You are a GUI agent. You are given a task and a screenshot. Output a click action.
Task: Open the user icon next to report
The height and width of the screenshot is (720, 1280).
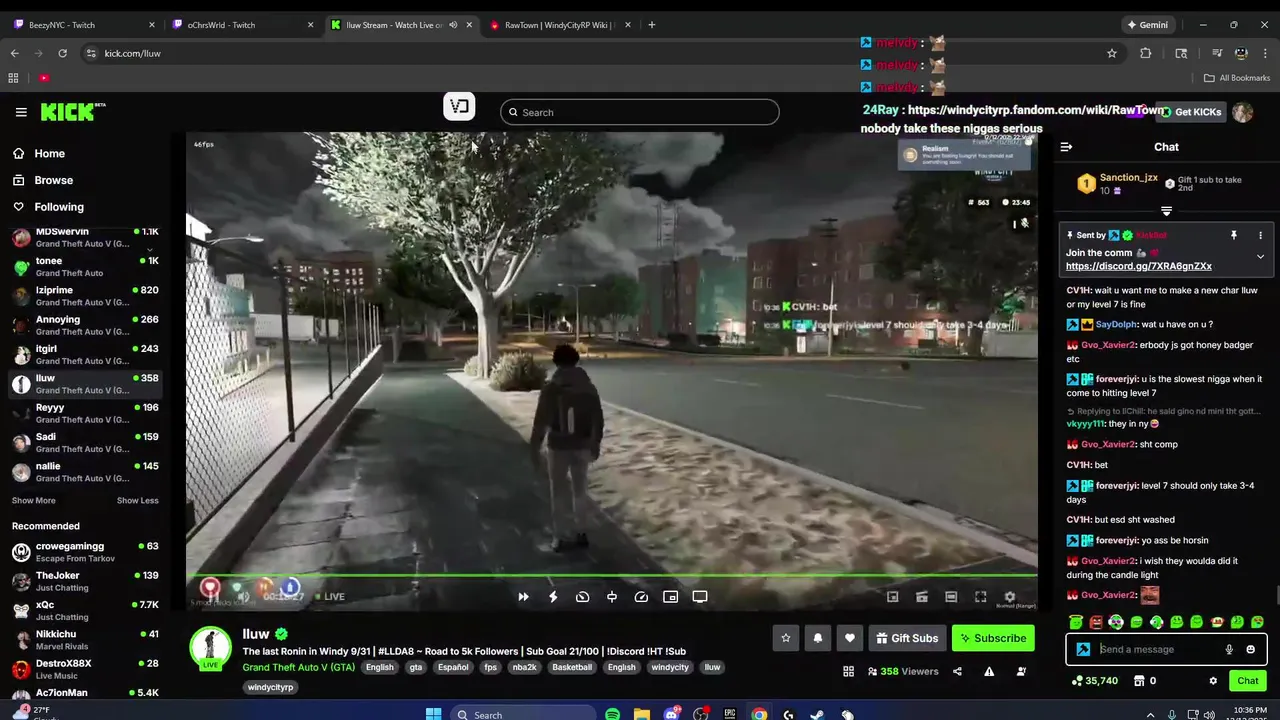[x=1021, y=672]
